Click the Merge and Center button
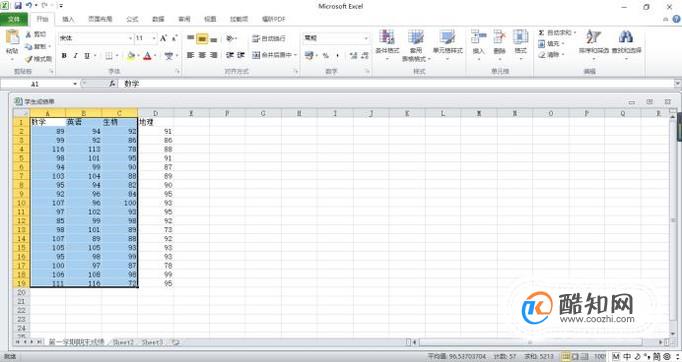The height and width of the screenshot is (362, 682). click(x=271, y=55)
